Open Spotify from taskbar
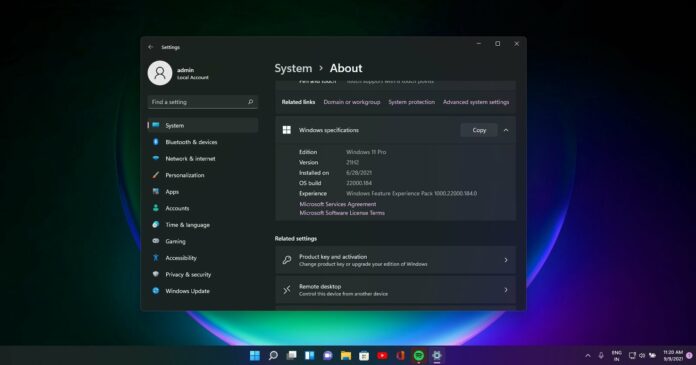Image resolution: width=696 pixels, height=365 pixels. (419, 355)
